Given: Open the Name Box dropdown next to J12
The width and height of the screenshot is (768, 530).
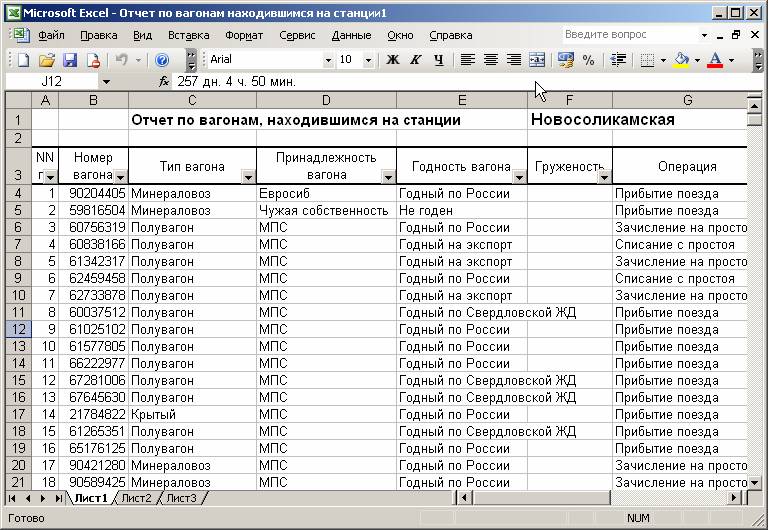Looking at the screenshot, I should 106,82.
